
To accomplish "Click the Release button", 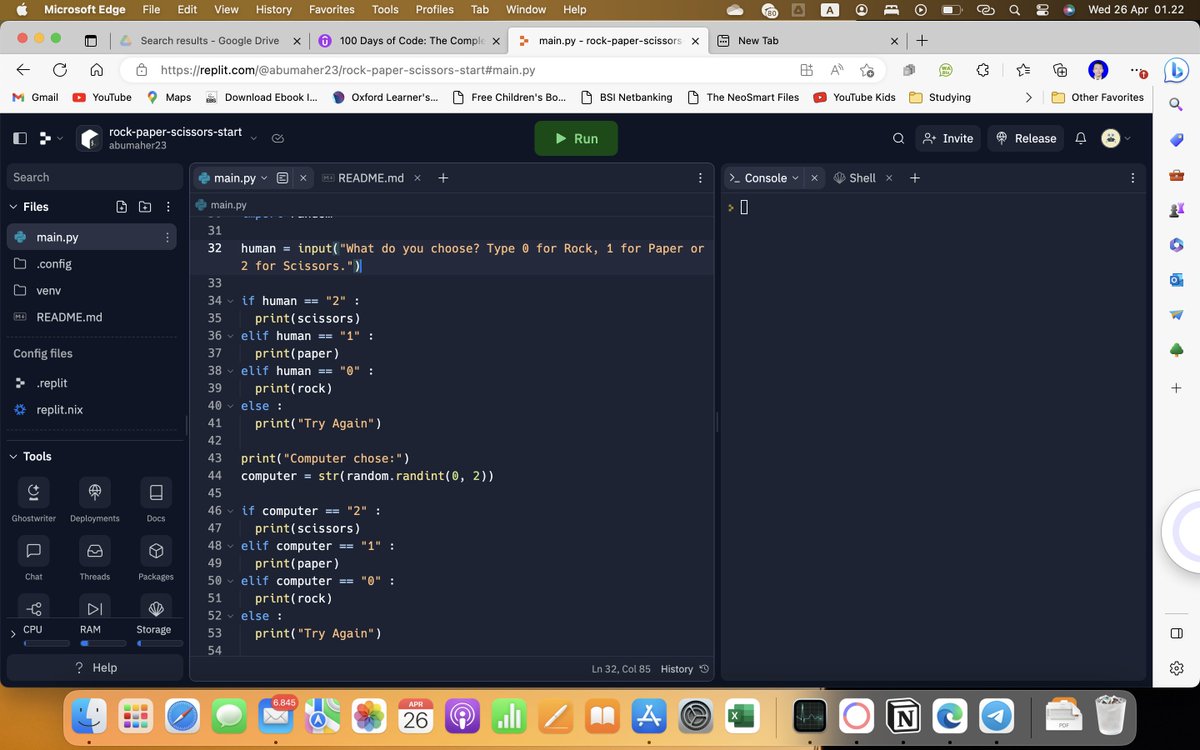I will (1026, 138).
